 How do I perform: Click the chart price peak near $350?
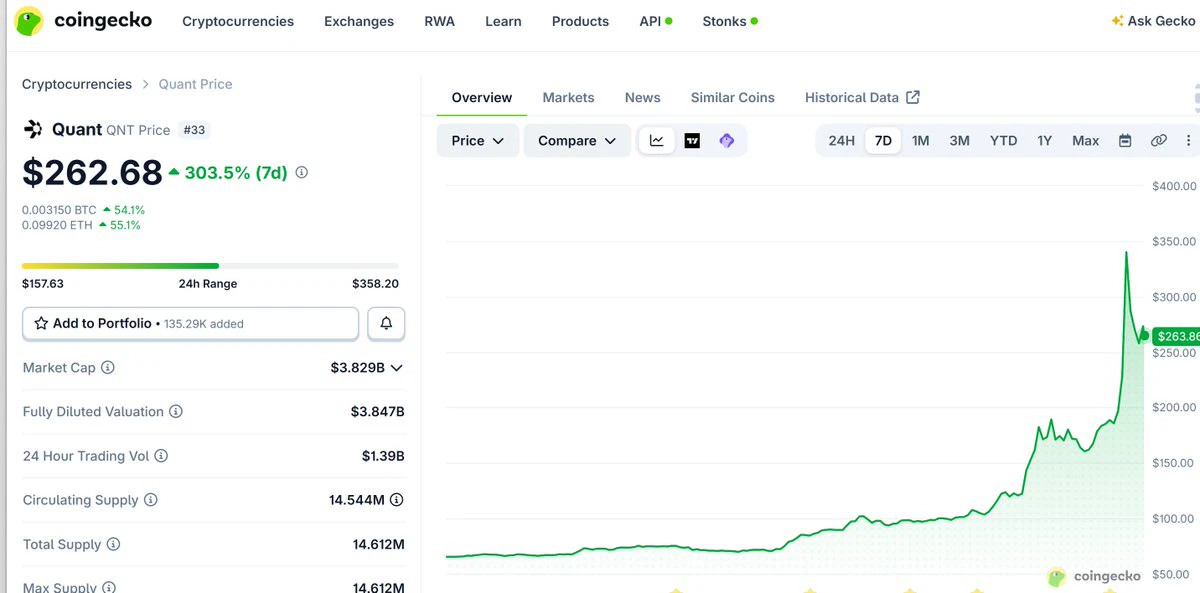1127,253
